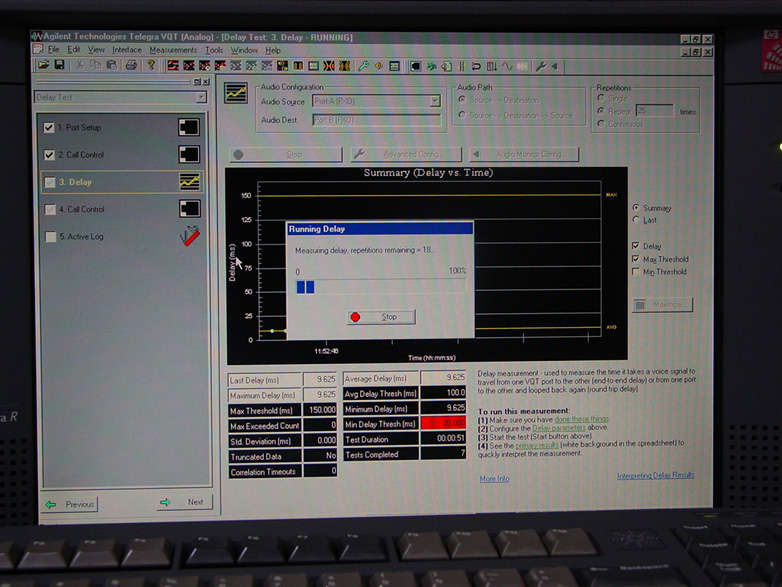Click the red Min Delay Thresh value cell
The width and height of the screenshot is (782, 587).
click(443, 423)
